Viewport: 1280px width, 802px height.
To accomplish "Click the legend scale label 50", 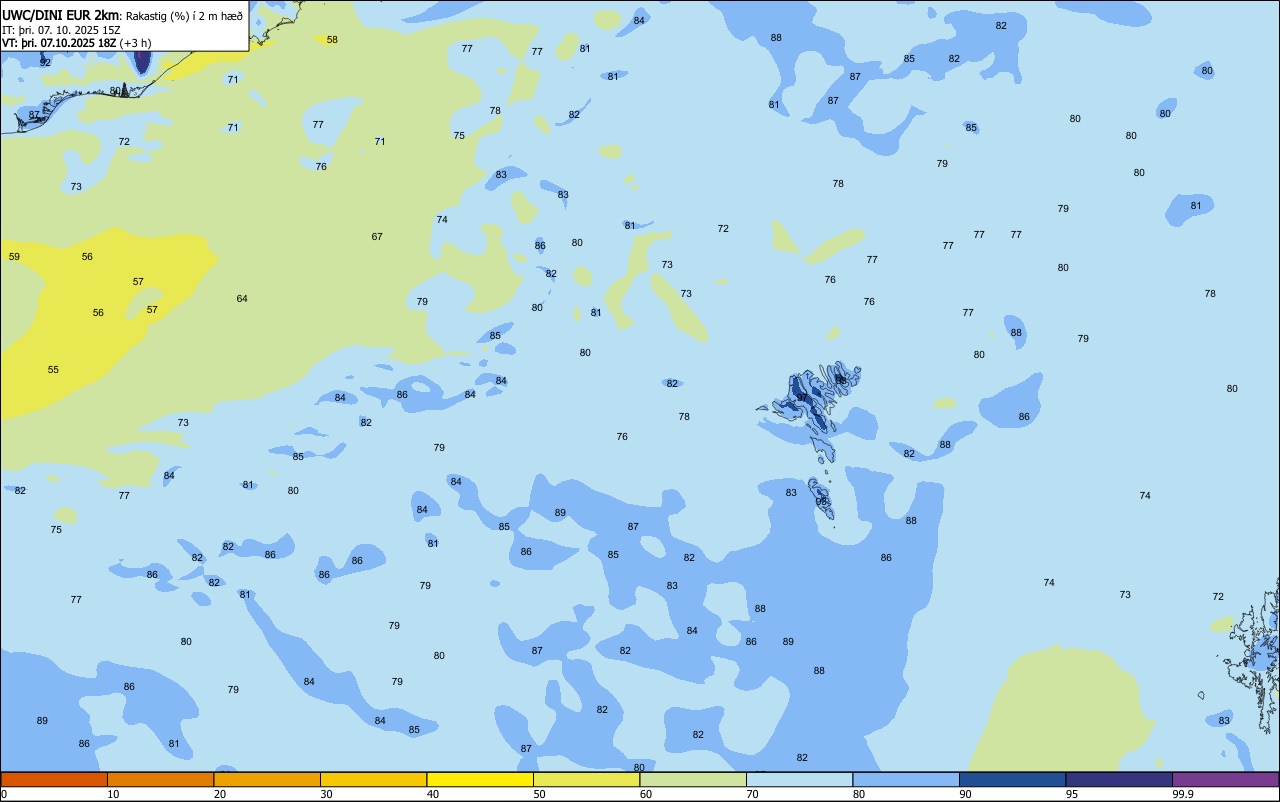I will pyautogui.click(x=540, y=794).
